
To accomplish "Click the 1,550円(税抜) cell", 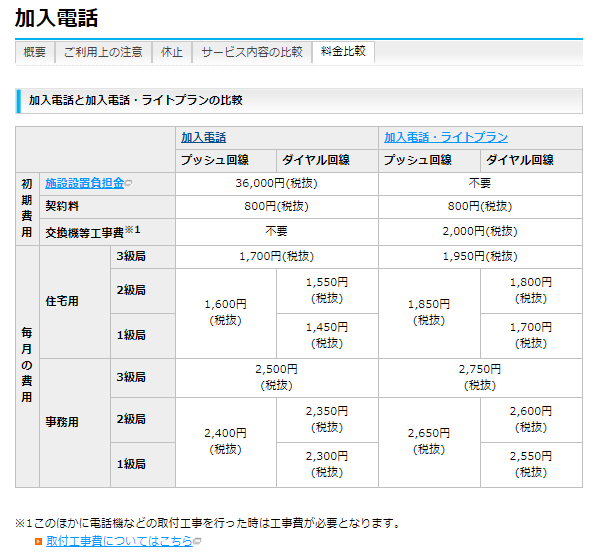I will pyautogui.click(x=327, y=290).
